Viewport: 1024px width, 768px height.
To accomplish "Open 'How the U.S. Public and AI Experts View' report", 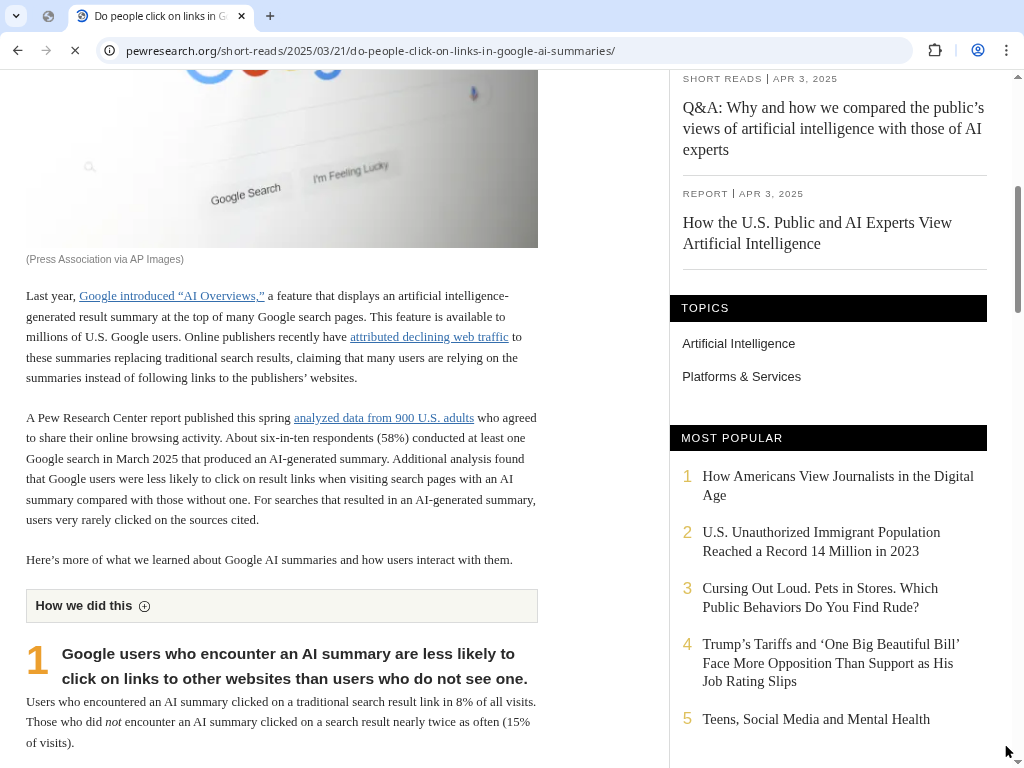I will [817, 233].
